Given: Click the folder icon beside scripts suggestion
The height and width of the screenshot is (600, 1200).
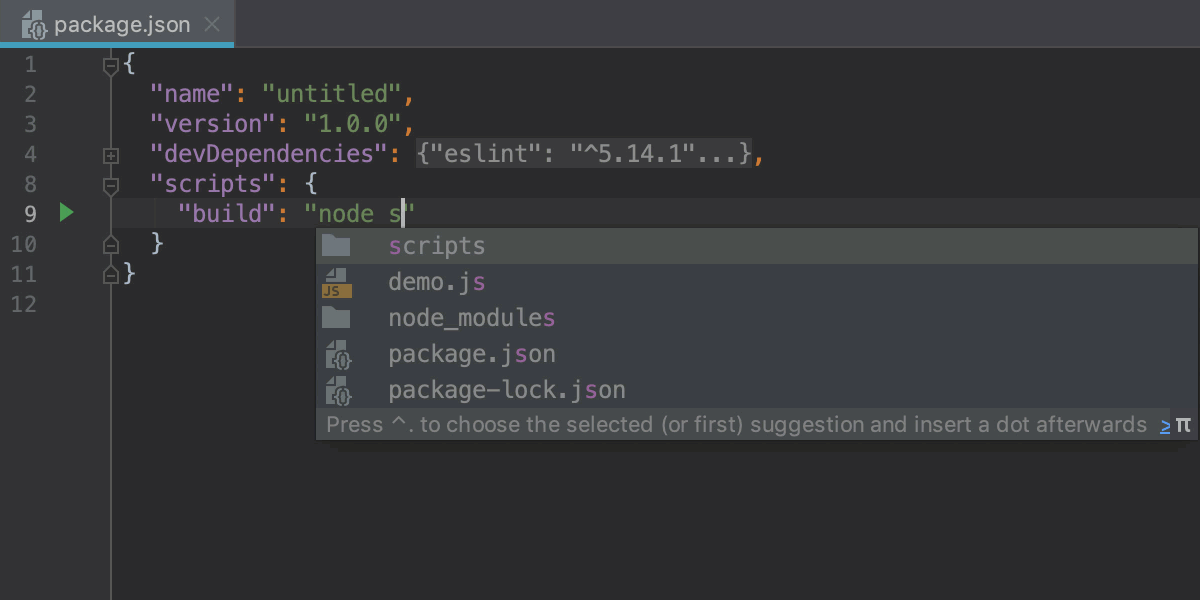Looking at the screenshot, I should click(337, 245).
